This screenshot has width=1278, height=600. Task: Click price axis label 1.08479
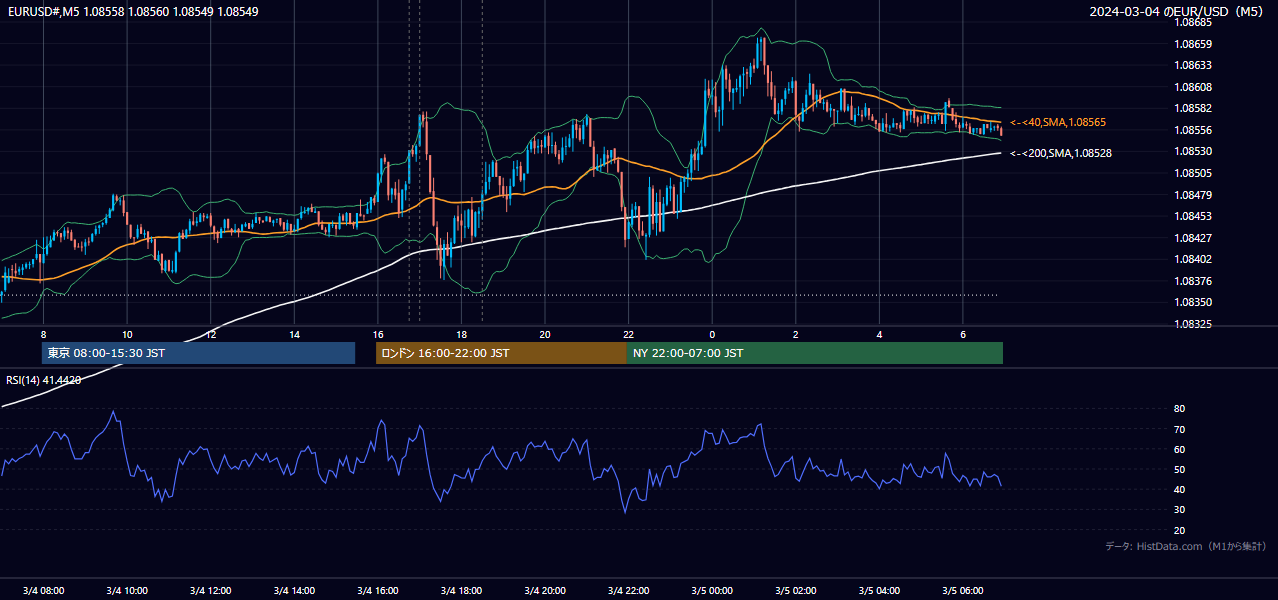coord(1193,195)
